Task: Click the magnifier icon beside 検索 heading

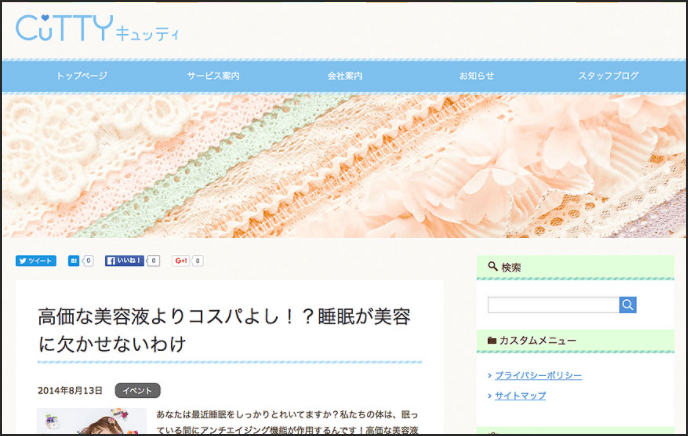Action: coord(493,266)
